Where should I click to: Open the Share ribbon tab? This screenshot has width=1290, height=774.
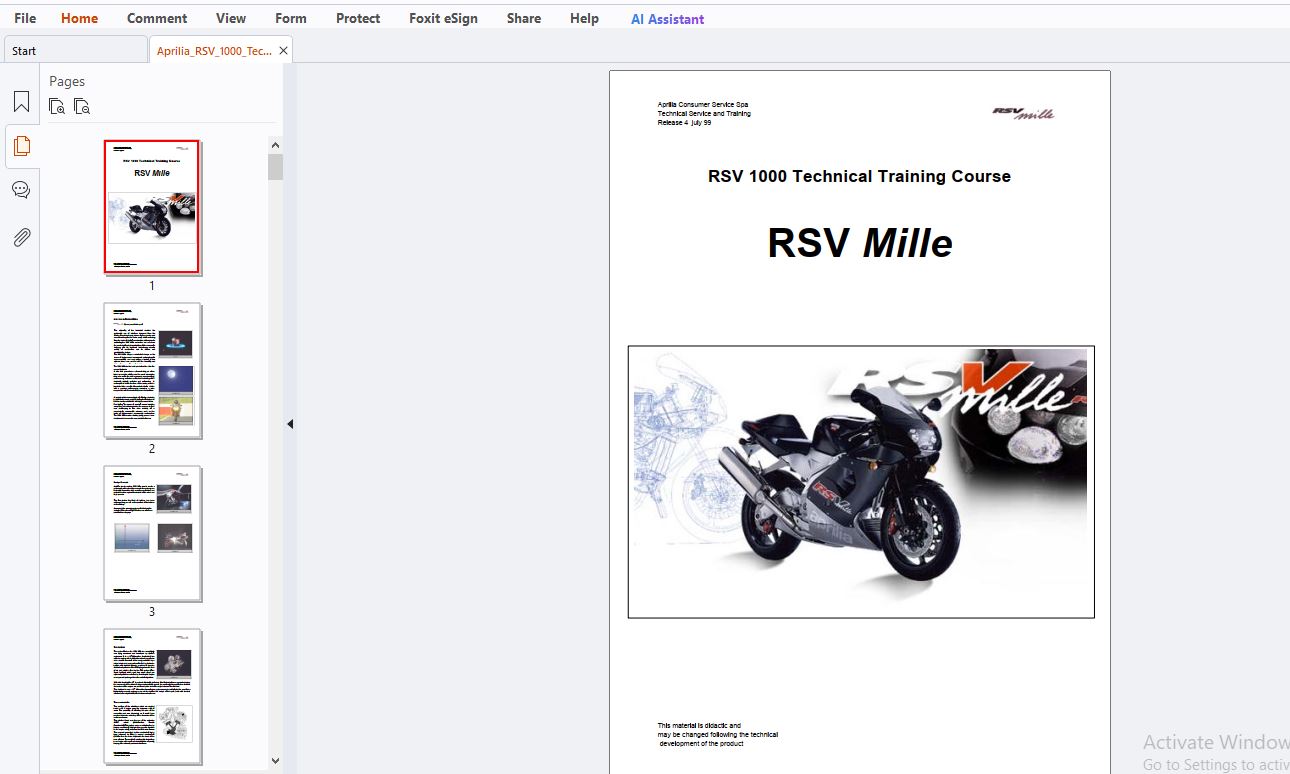pos(524,18)
